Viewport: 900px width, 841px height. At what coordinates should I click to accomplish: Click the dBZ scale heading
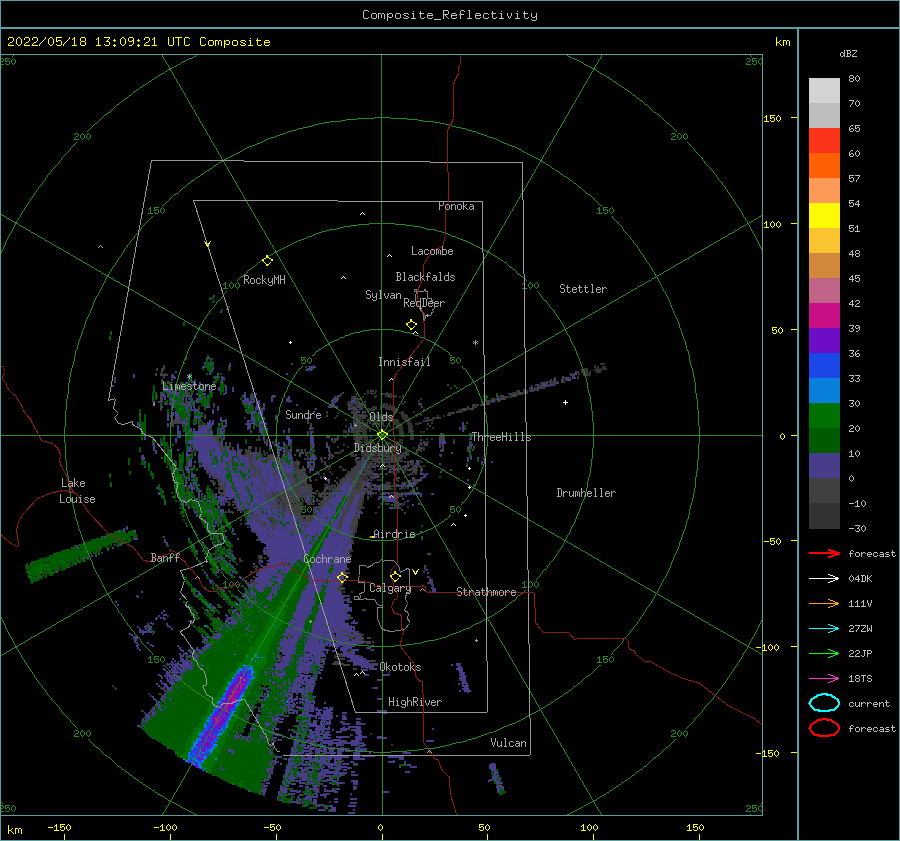pyautogui.click(x=848, y=53)
